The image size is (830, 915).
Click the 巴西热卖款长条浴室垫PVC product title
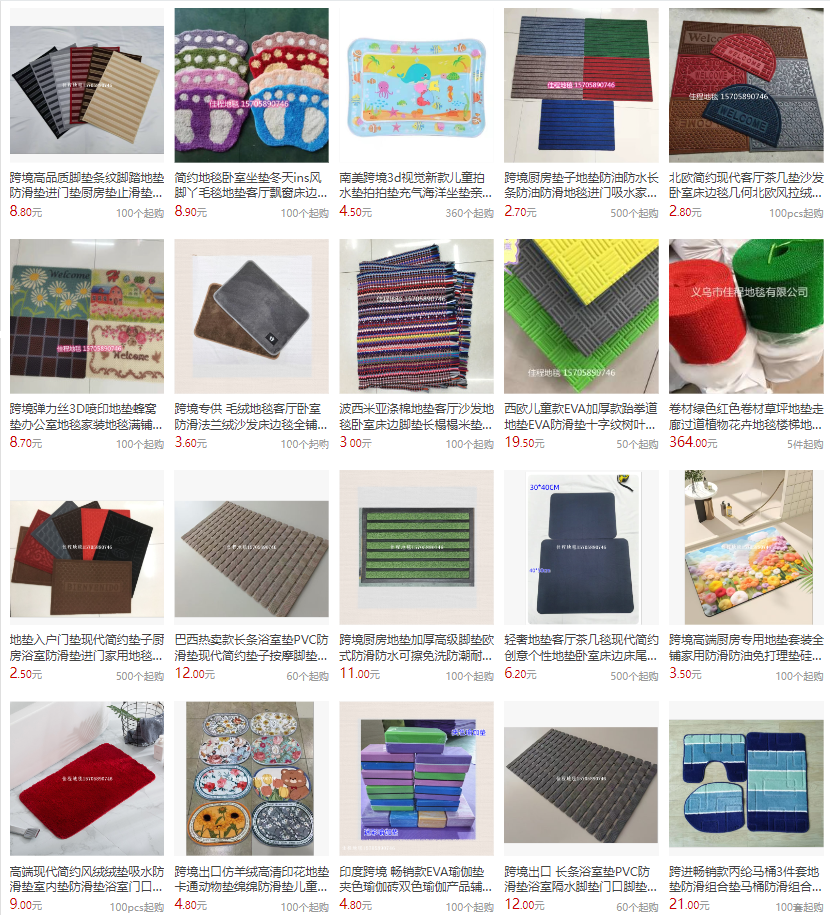coord(252,647)
